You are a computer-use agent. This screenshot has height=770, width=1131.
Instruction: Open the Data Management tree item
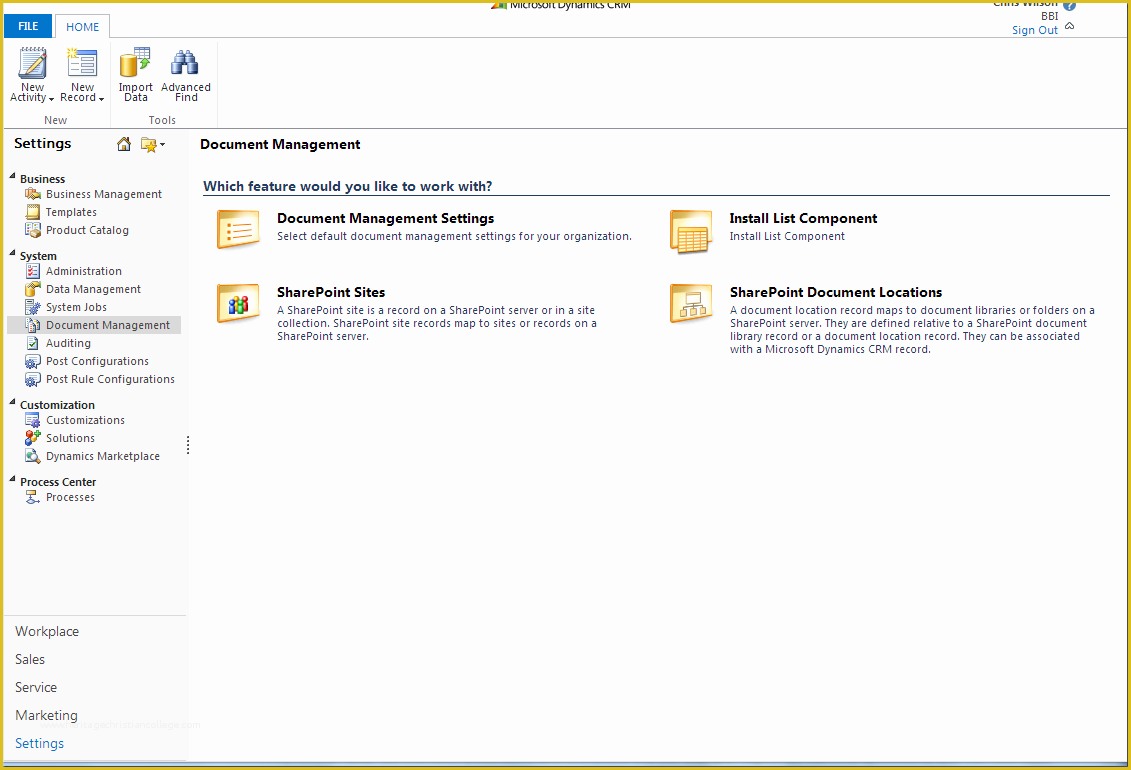tap(94, 289)
